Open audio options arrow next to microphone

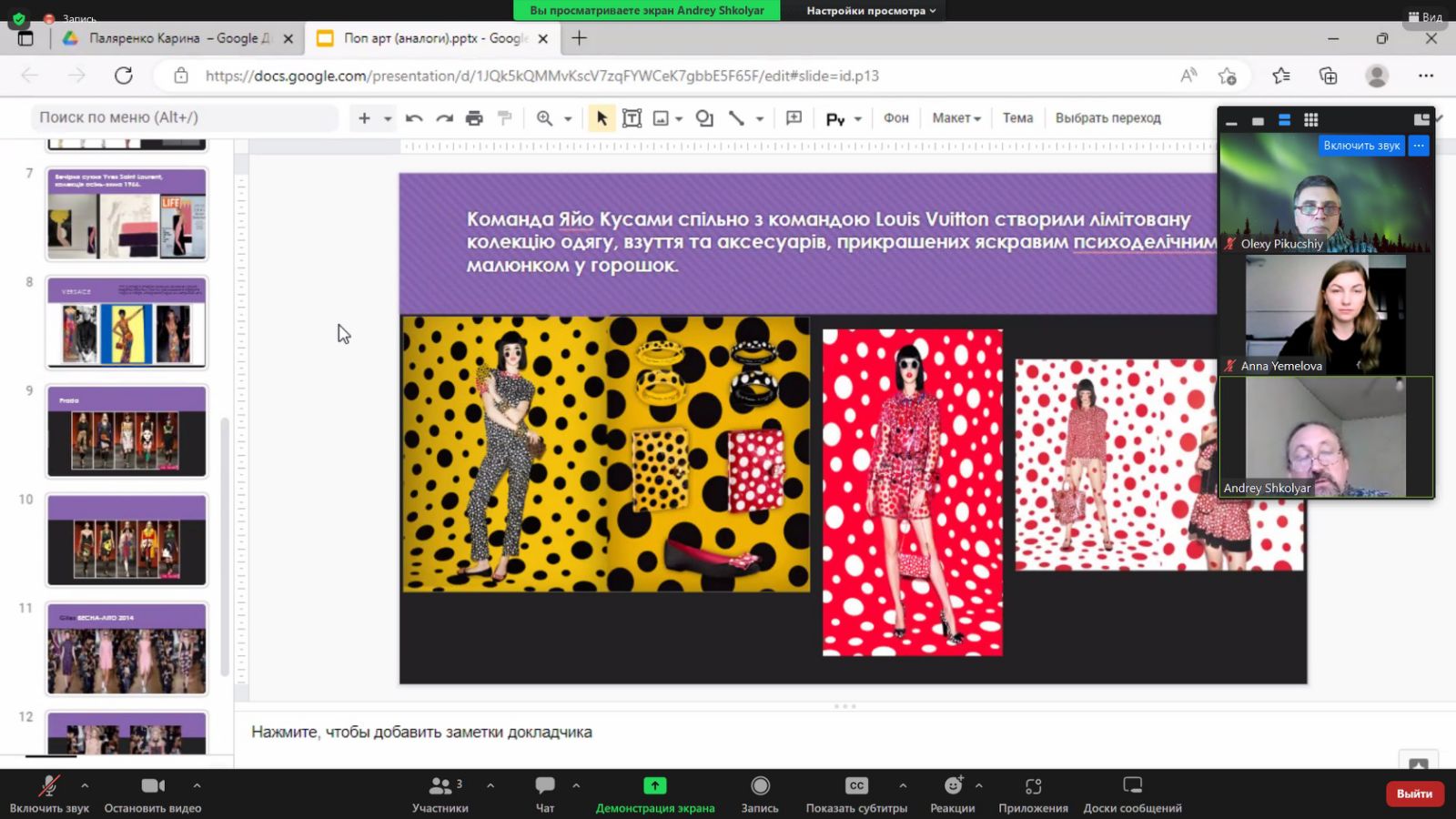click(85, 785)
